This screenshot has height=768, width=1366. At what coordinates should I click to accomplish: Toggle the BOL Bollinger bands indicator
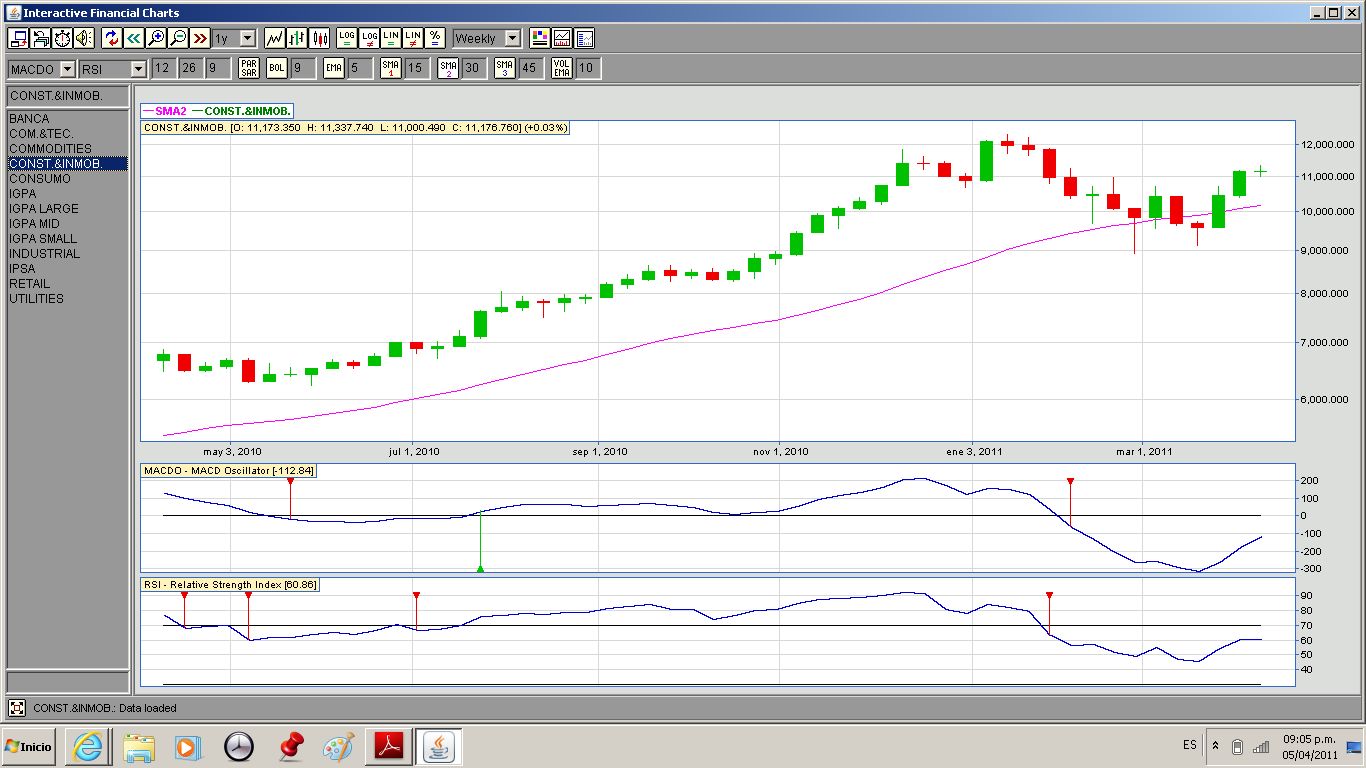tap(276, 68)
